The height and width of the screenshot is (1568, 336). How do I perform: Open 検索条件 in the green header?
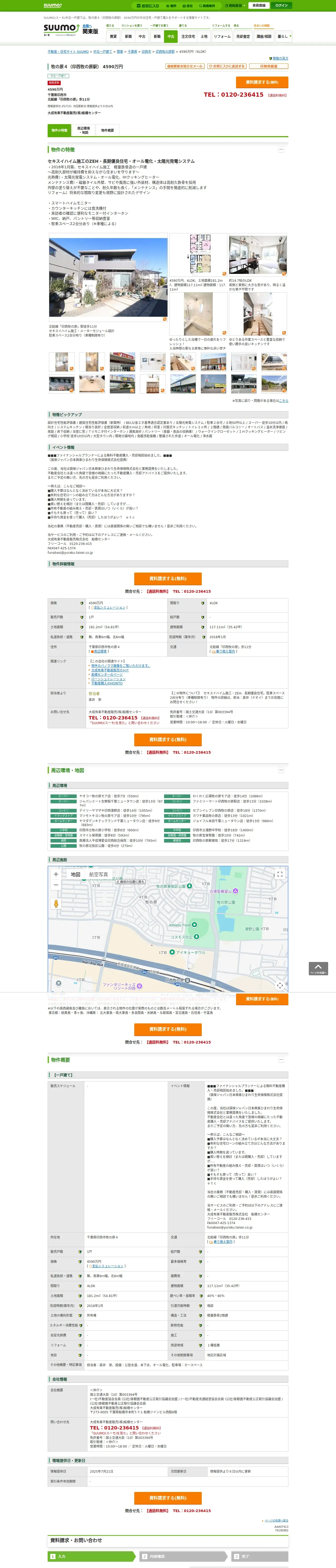point(207,5)
